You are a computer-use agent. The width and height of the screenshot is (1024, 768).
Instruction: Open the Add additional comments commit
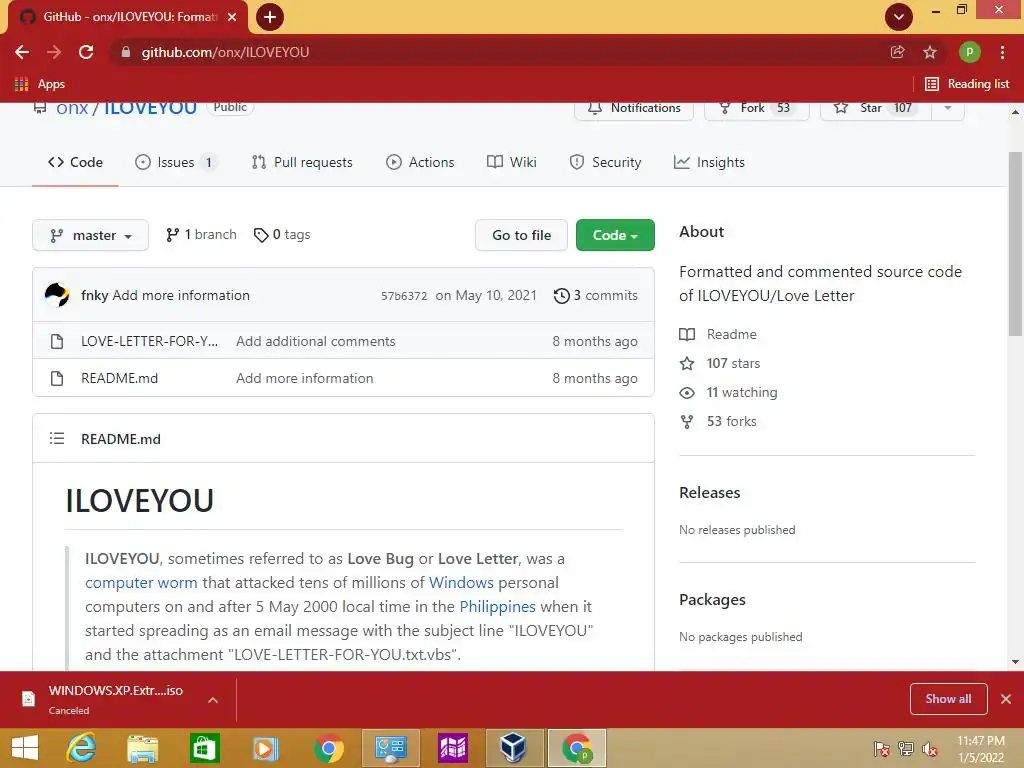click(x=315, y=341)
